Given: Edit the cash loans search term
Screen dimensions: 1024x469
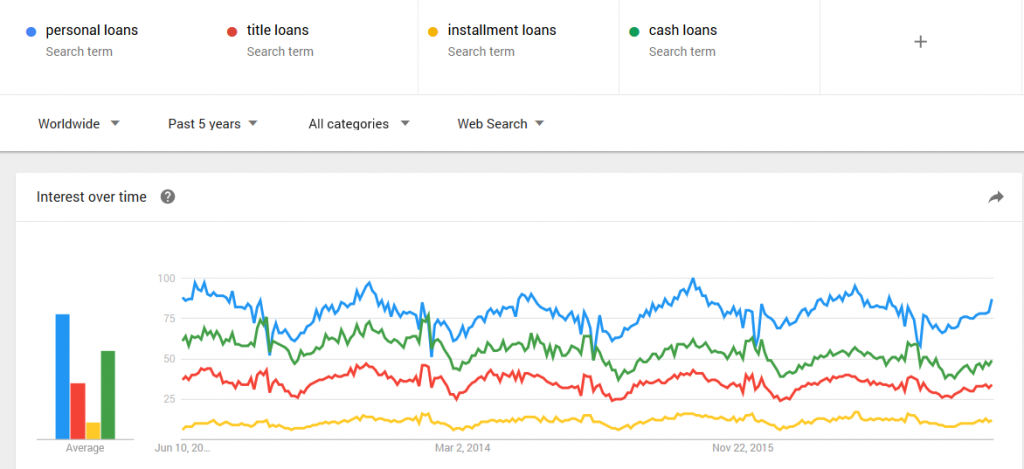Looking at the screenshot, I should 683,30.
